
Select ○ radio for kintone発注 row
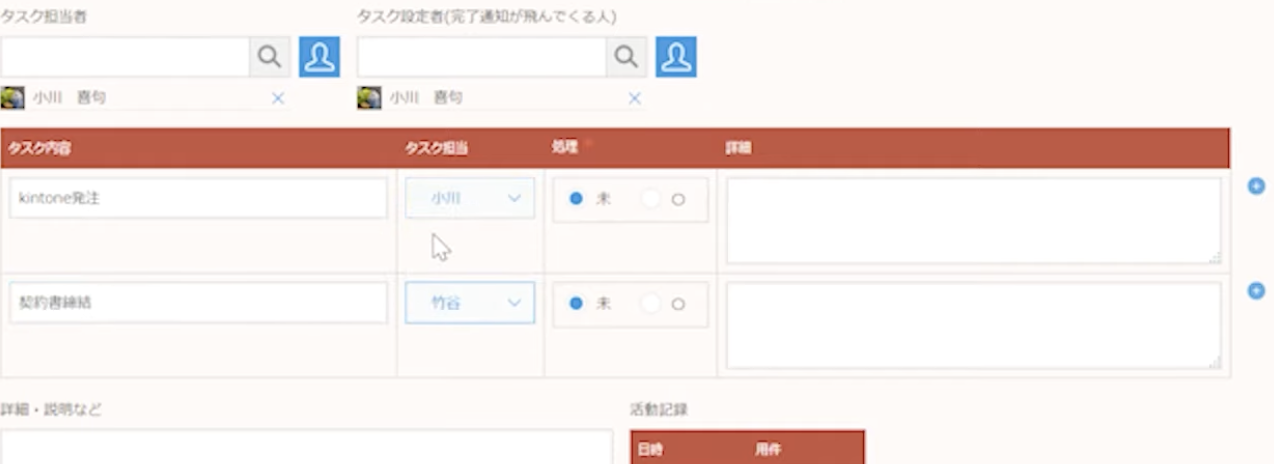click(677, 199)
